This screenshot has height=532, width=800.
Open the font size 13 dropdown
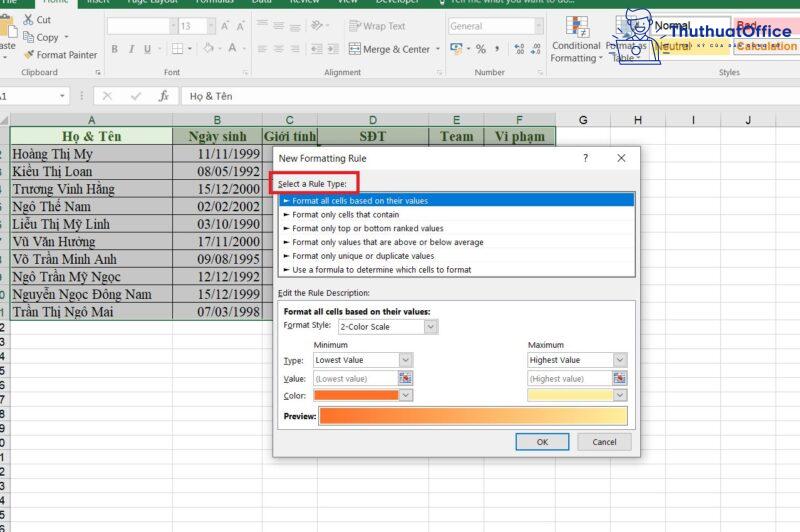tap(211, 26)
